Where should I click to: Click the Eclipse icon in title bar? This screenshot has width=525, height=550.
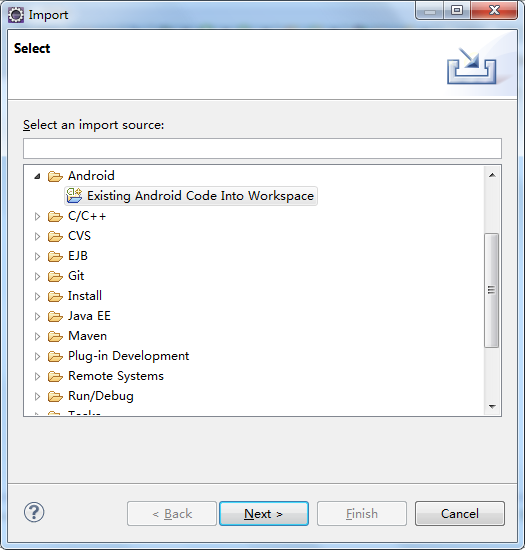tap(16, 15)
